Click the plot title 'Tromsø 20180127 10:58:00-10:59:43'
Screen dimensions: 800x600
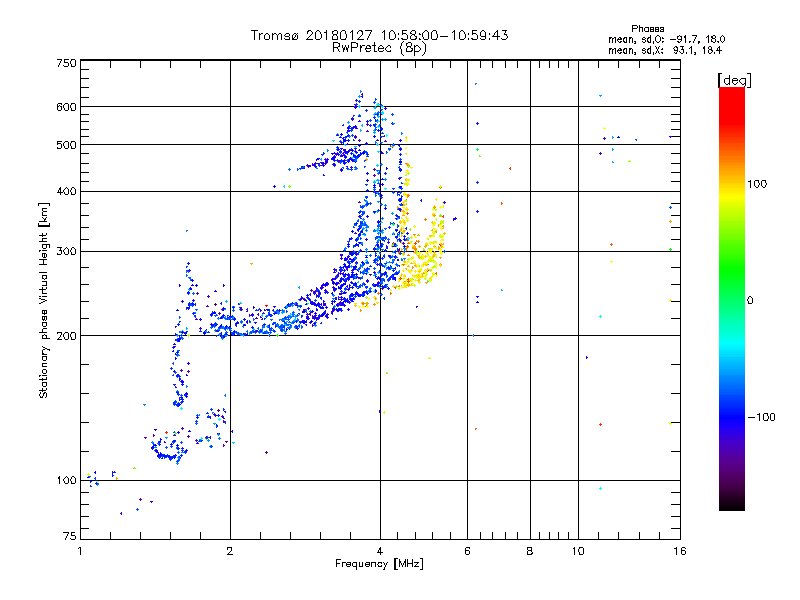[x=379, y=35]
